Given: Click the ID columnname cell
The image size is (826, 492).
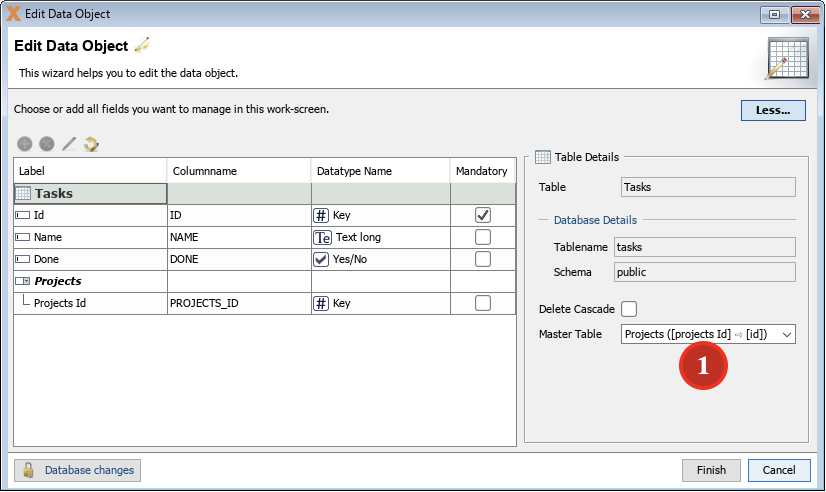Looking at the screenshot, I should click(239, 215).
